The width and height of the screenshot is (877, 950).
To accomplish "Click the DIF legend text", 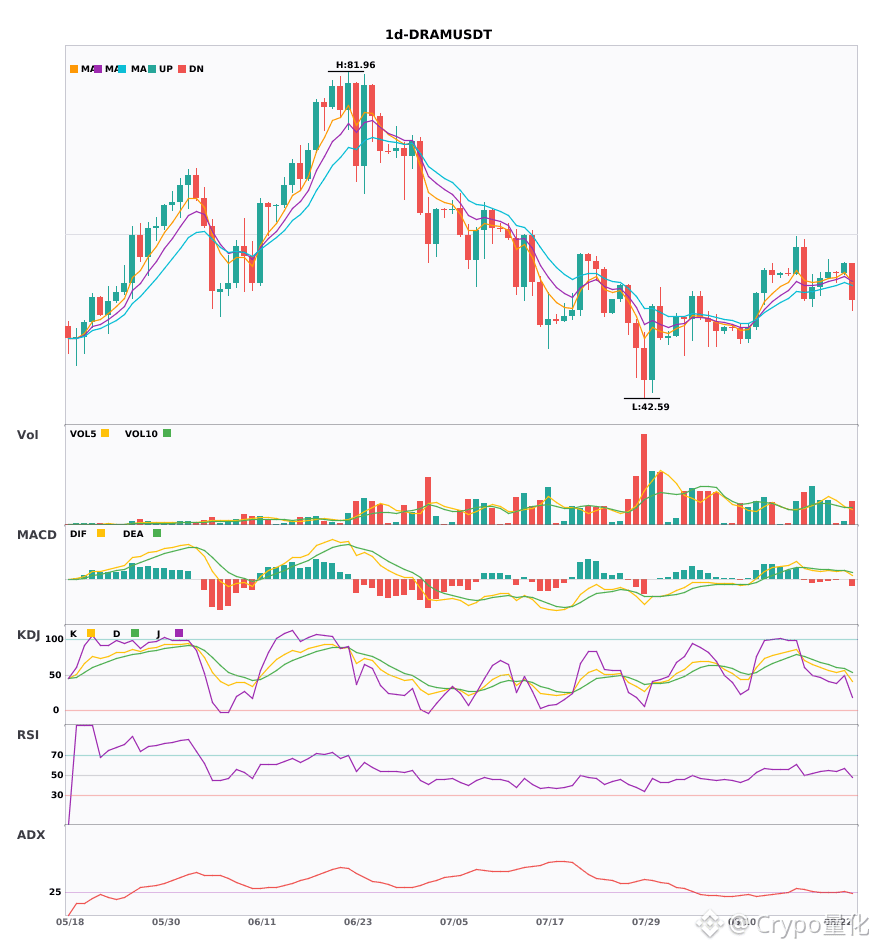I will point(78,534).
